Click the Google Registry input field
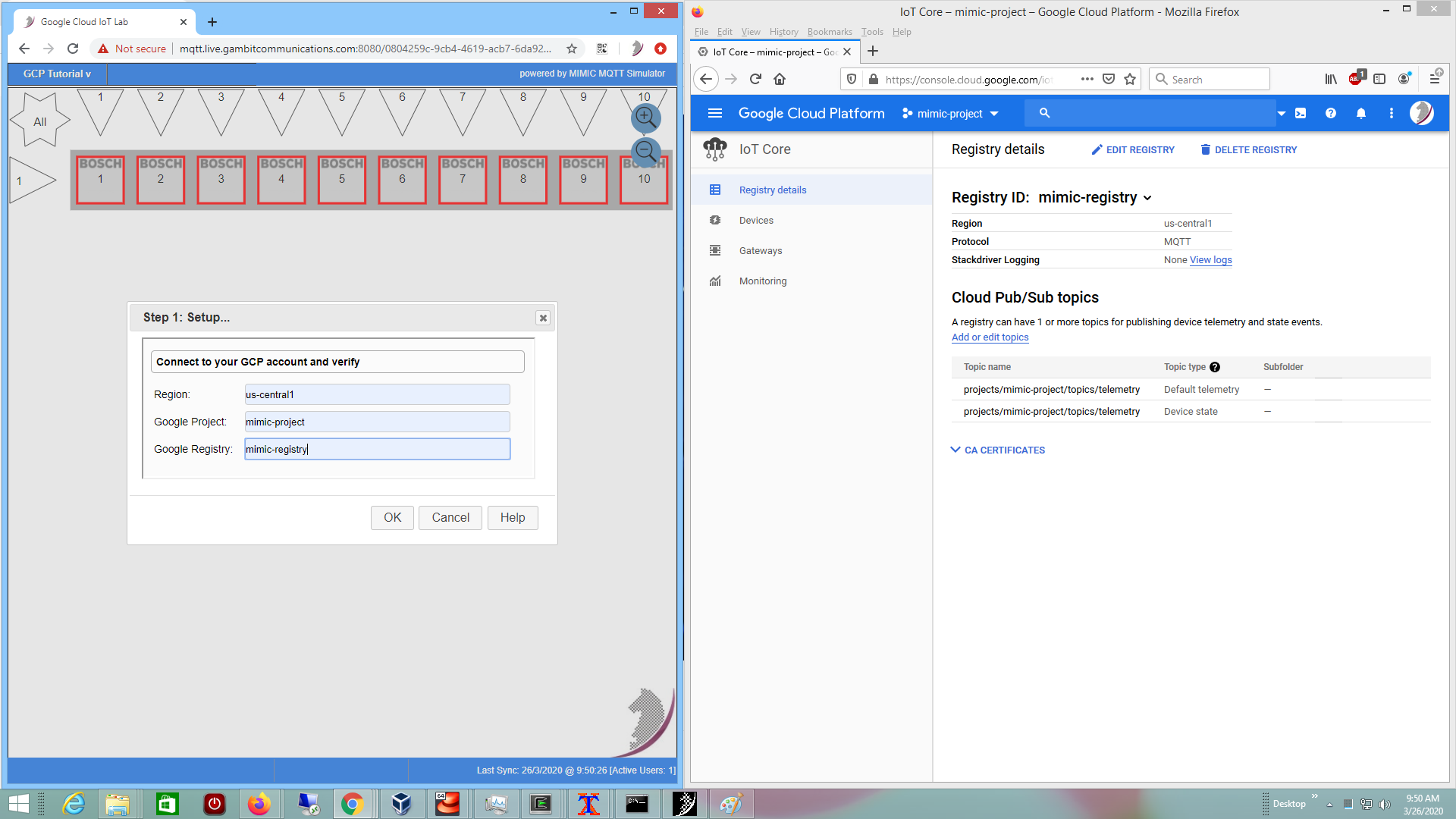 pos(377,449)
